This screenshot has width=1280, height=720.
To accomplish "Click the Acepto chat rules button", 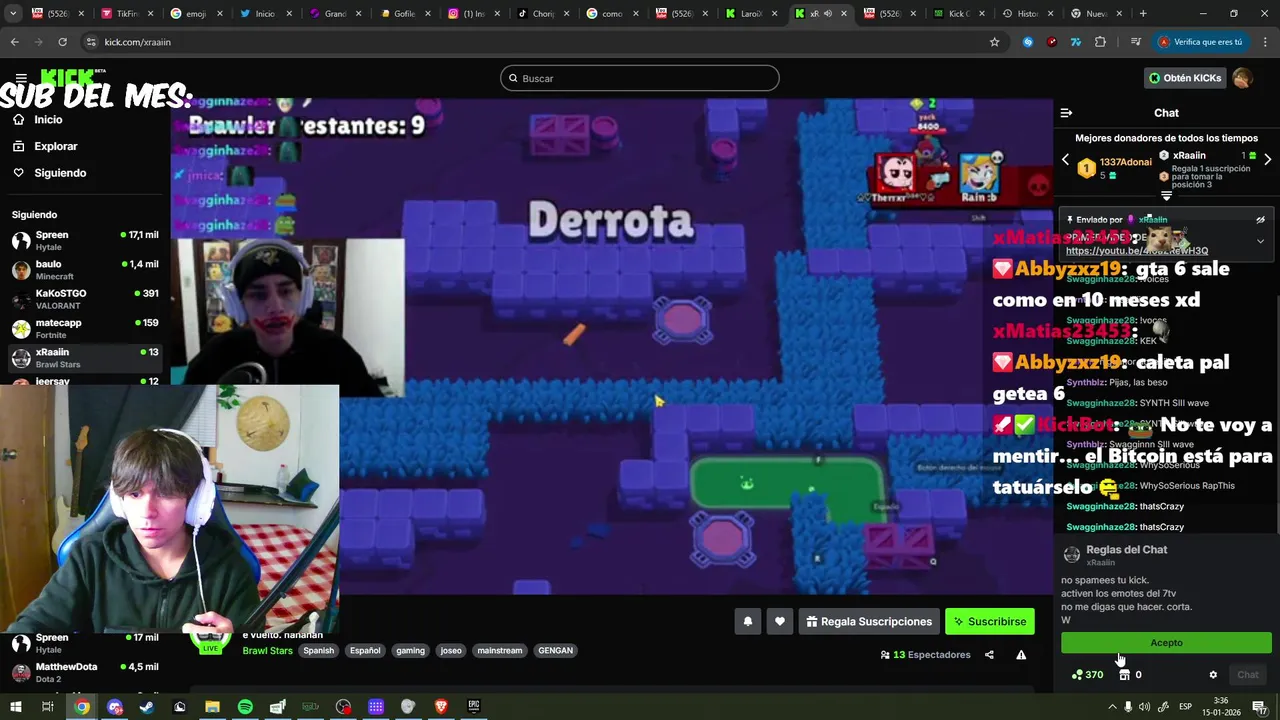I will point(1166,643).
